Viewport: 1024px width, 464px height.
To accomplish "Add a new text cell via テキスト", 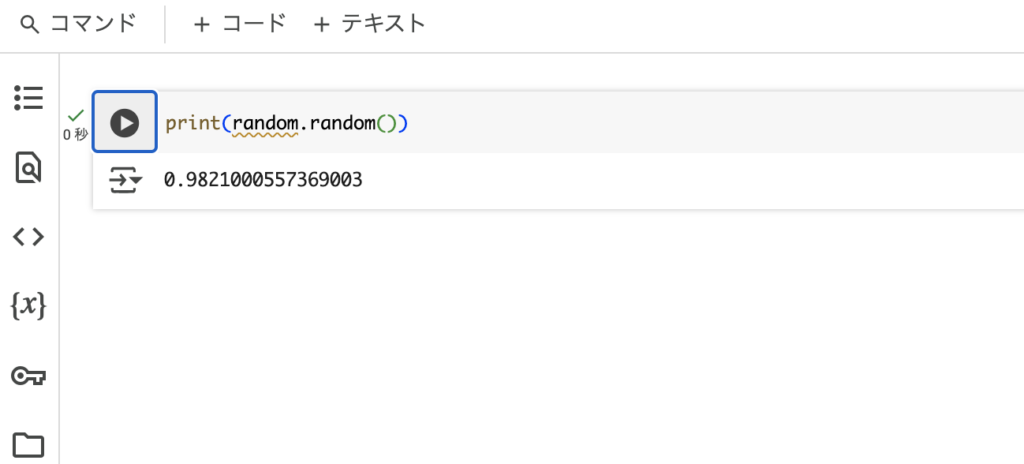I will pos(369,24).
